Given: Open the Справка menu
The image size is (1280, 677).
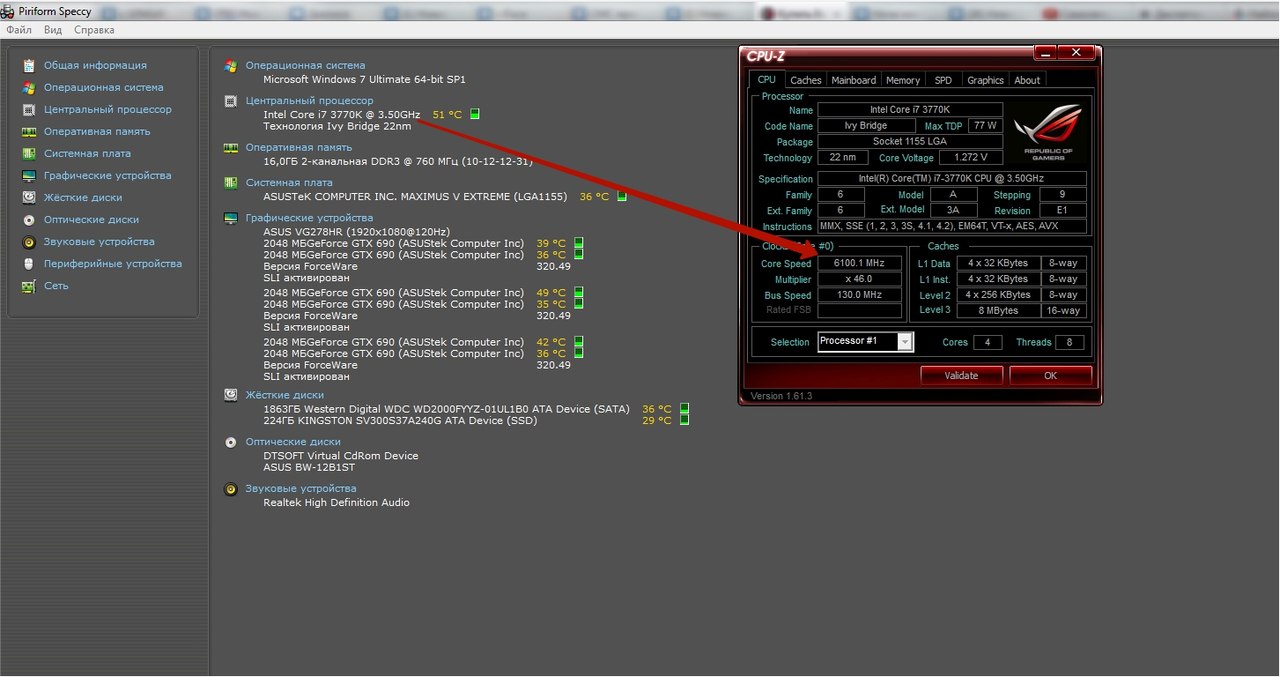Looking at the screenshot, I should pos(94,30).
